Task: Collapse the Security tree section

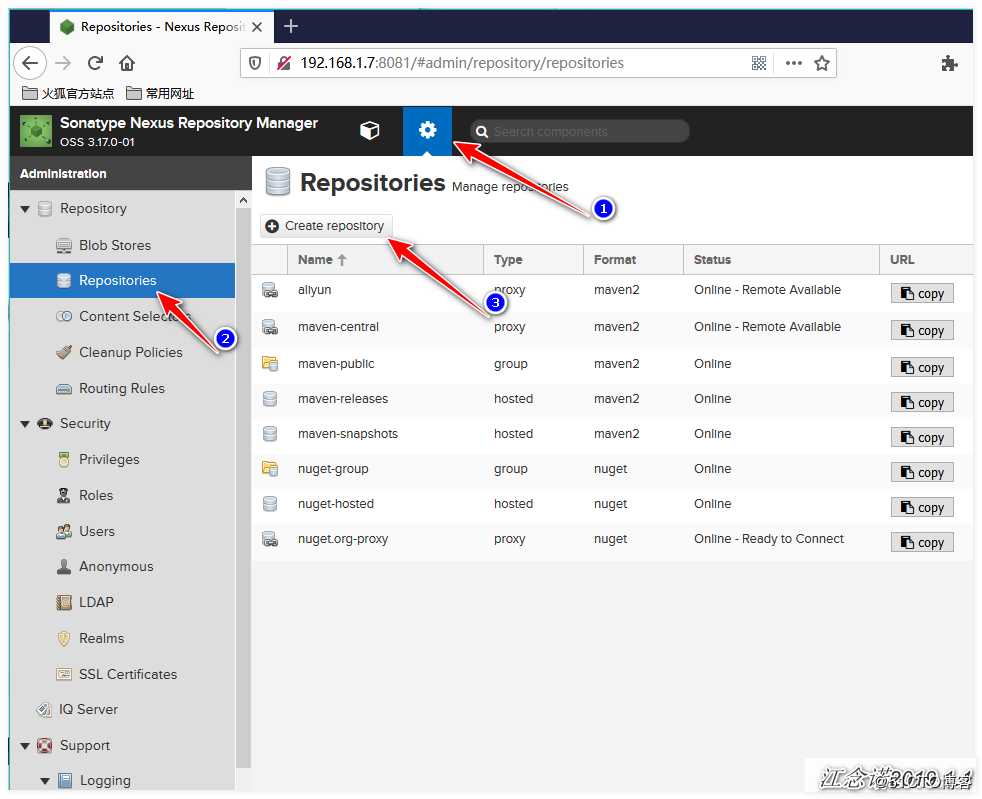Action: pos(25,424)
